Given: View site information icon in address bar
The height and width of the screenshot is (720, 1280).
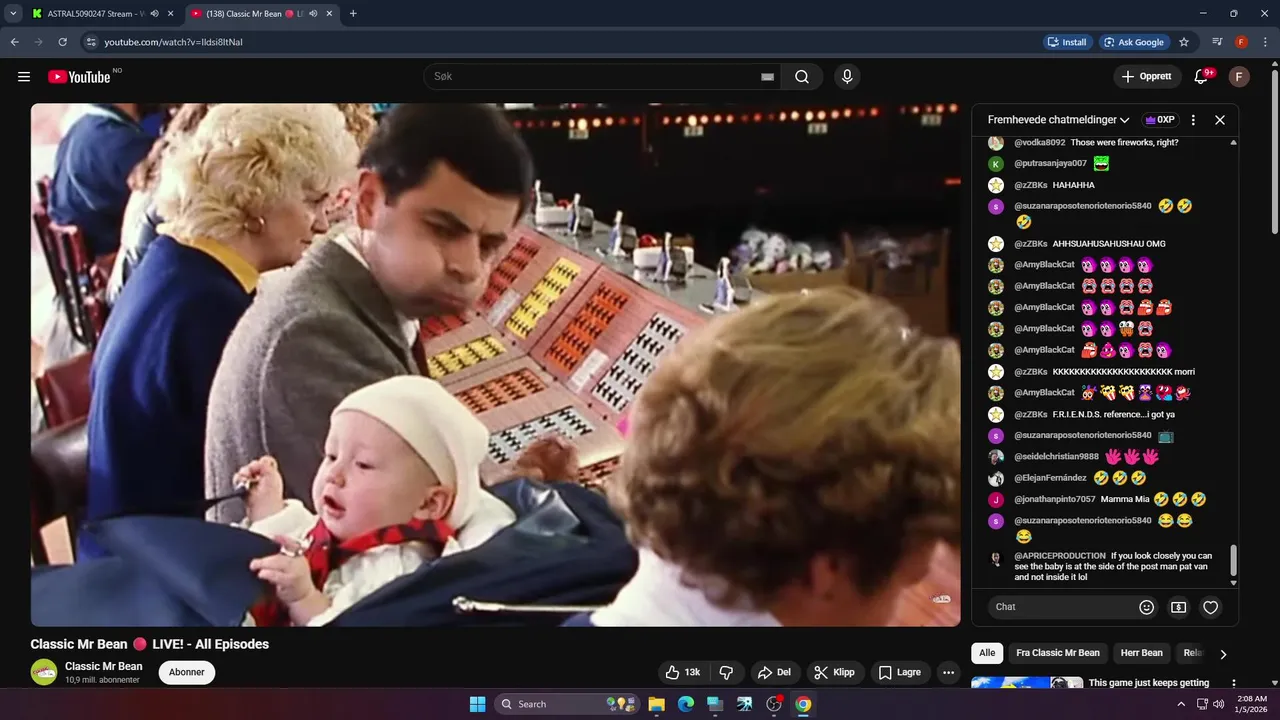Looking at the screenshot, I should (90, 42).
